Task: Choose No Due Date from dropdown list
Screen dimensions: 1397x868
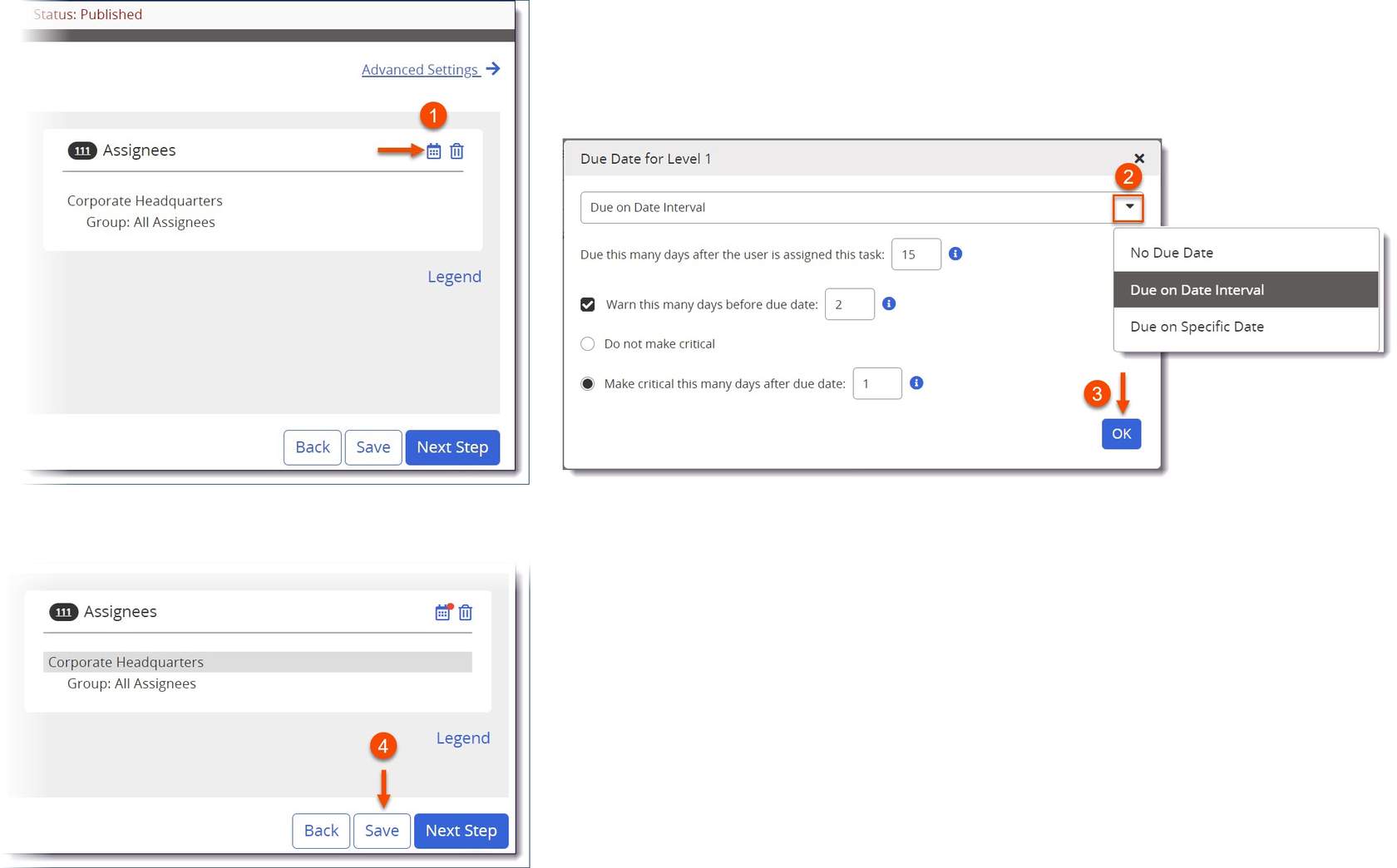Action: click(x=1171, y=253)
